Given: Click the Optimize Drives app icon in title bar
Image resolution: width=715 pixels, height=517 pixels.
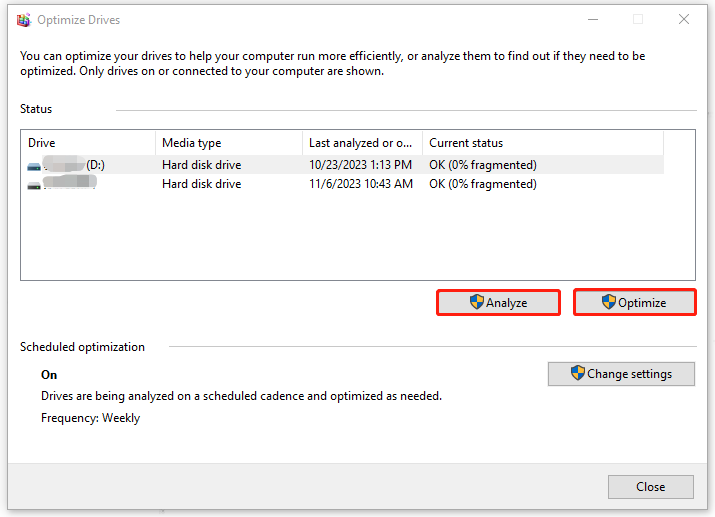Looking at the screenshot, I should click(x=23, y=19).
